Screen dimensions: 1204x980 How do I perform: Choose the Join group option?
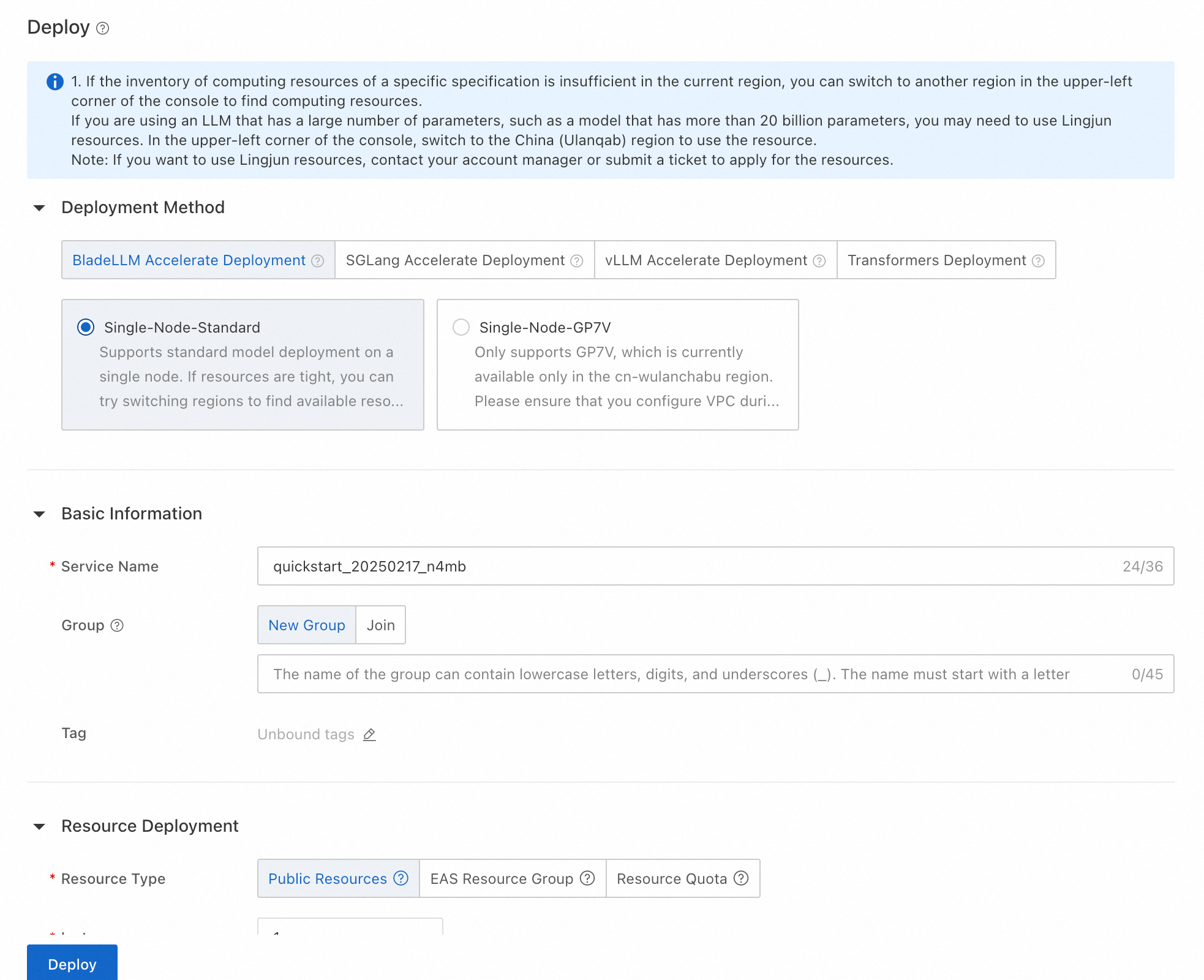click(381, 625)
